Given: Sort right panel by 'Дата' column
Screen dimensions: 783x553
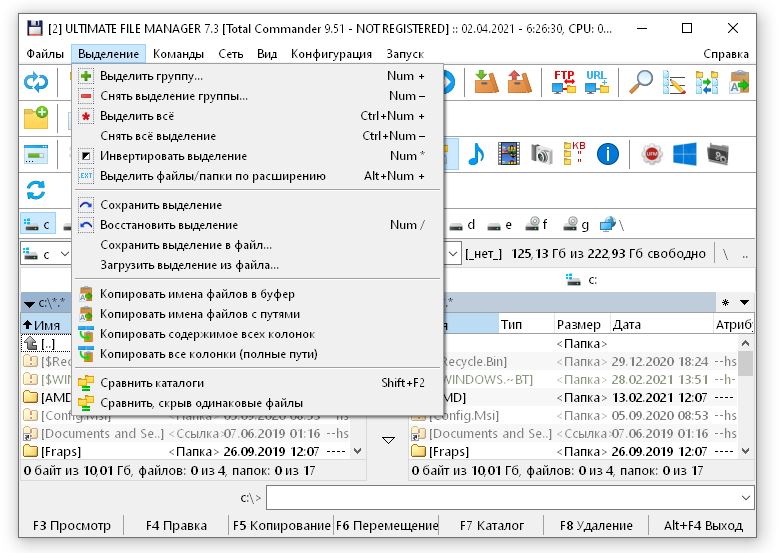Looking at the screenshot, I should [662, 325].
